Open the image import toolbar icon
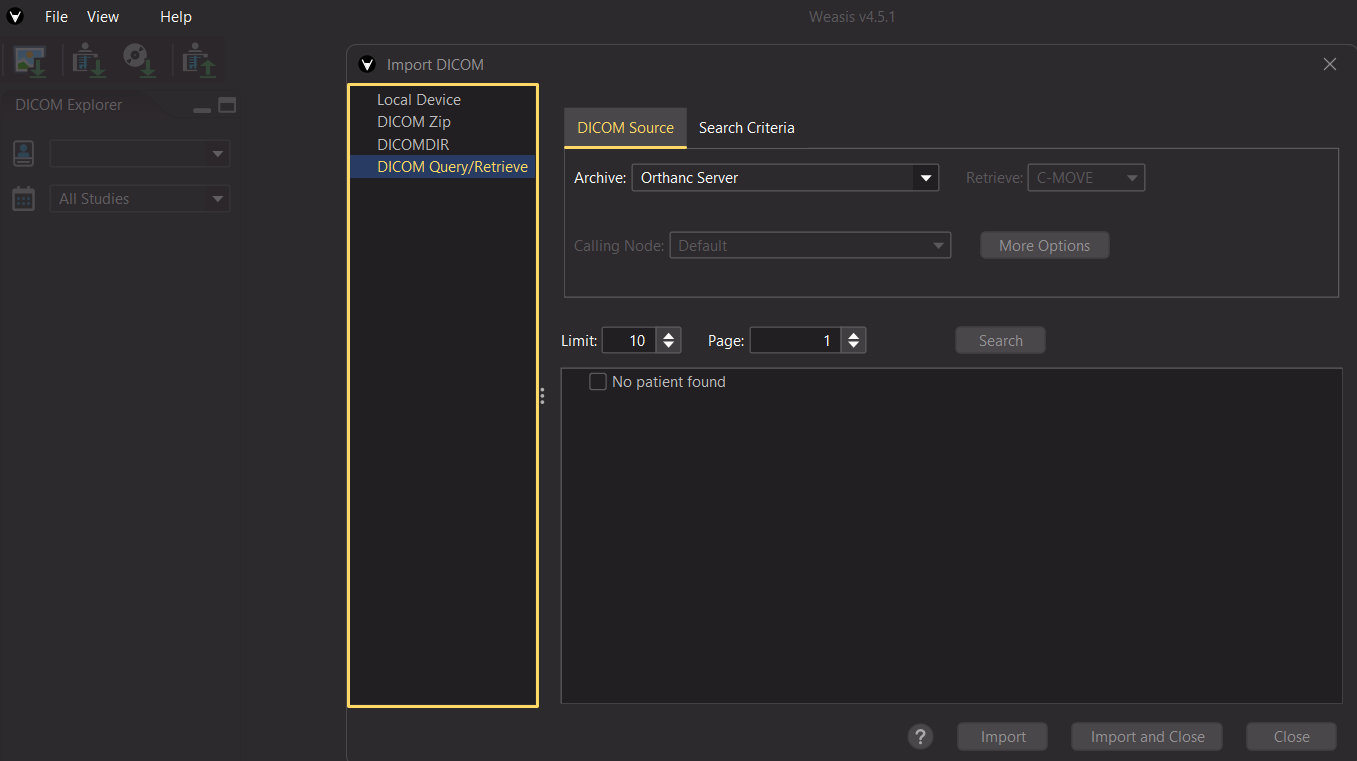 click(x=30, y=60)
